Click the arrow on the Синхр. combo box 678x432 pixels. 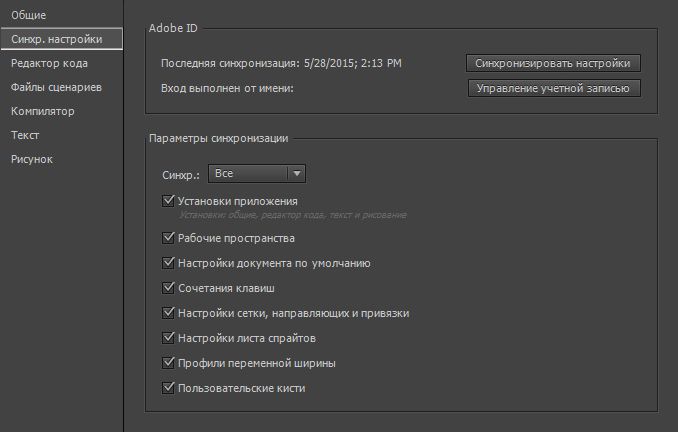click(295, 173)
